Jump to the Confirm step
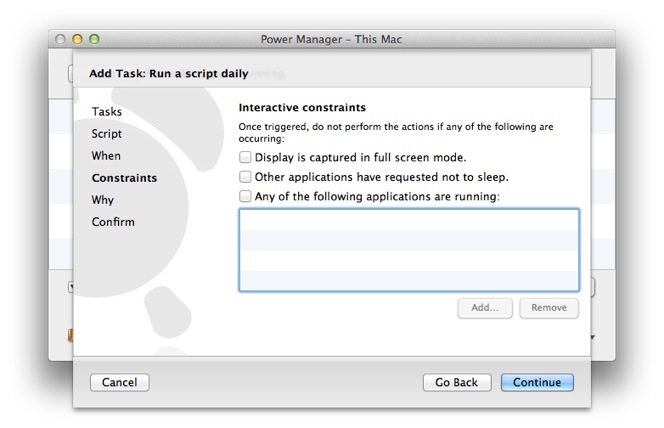 (x=113, y=222)
